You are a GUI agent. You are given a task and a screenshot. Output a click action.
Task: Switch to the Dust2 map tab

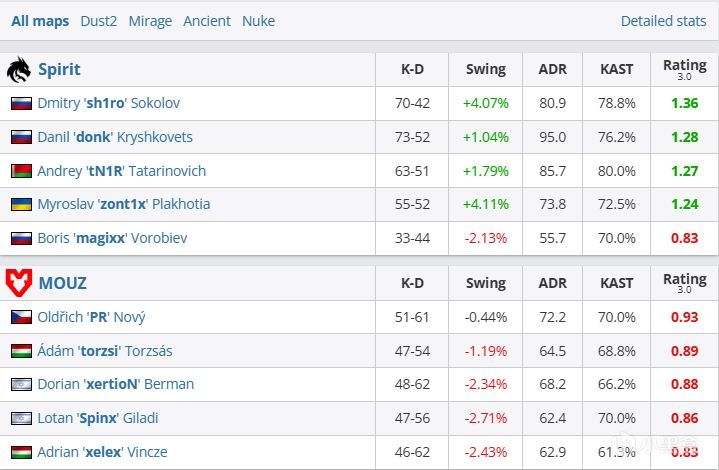coord(99,21)
